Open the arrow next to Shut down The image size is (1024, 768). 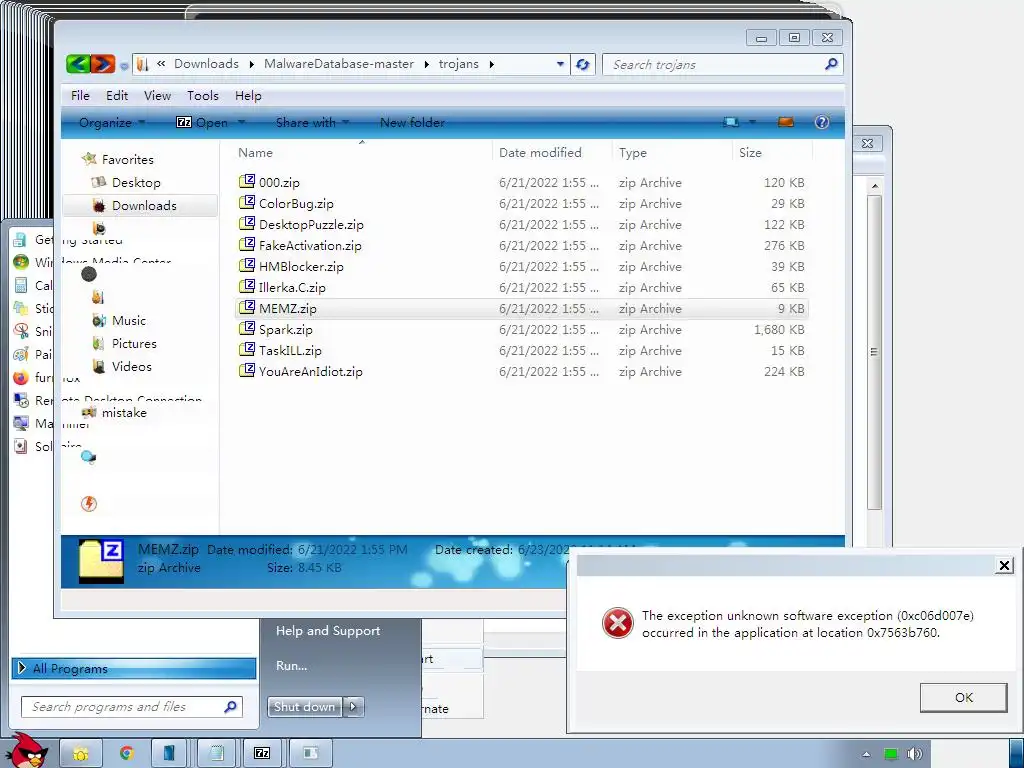pyautogui.click(x=353, y=707)
